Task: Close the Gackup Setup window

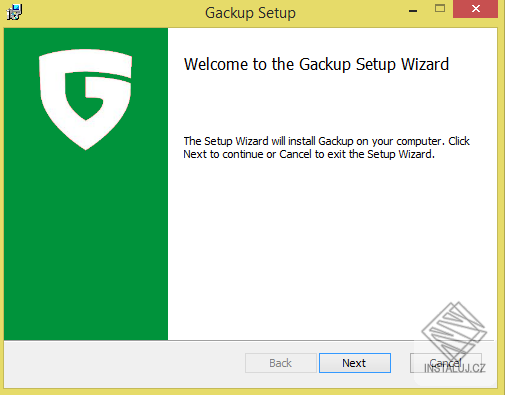Action: [476, 9]
